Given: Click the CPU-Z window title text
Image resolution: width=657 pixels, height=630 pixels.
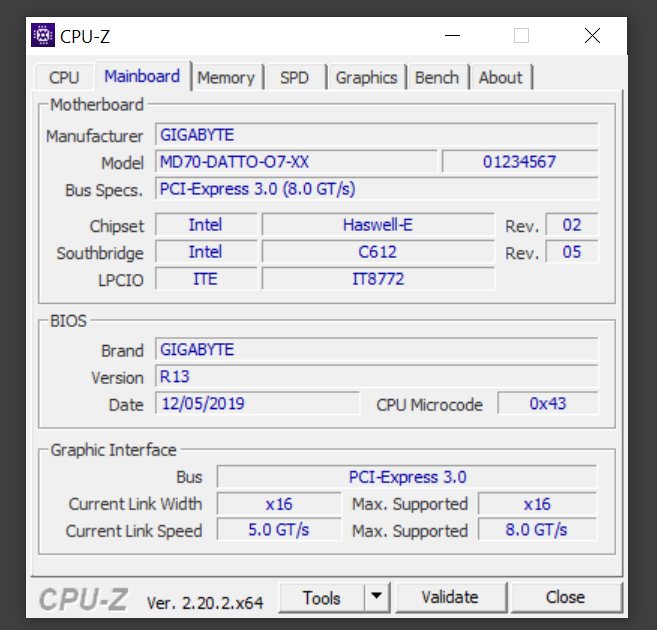Looking at the screenshot, I should click(85, 37).
